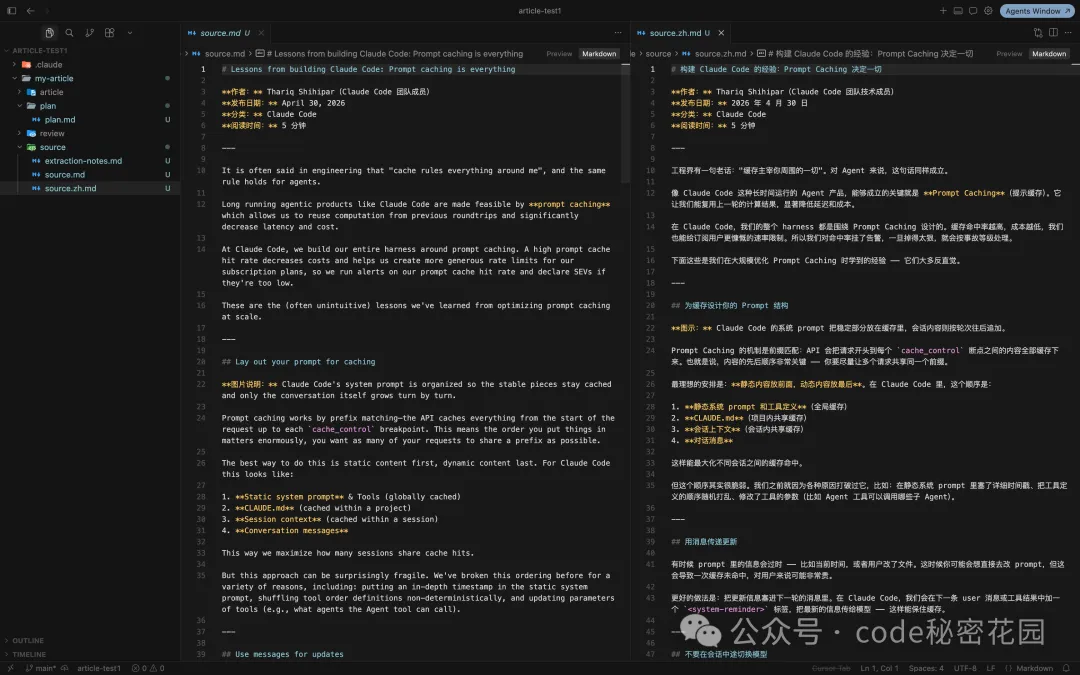Switch to the source.md editor tab
Image resolution: width=1080 pixels, height=675 pixels.
click(226, 32)
